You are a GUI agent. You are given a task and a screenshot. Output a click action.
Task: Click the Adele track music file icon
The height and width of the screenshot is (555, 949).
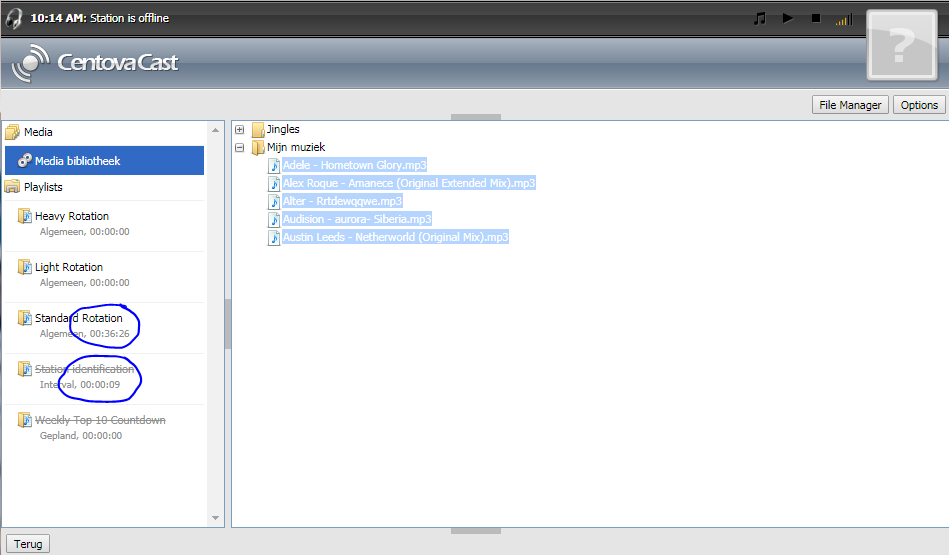click(274, 165)
